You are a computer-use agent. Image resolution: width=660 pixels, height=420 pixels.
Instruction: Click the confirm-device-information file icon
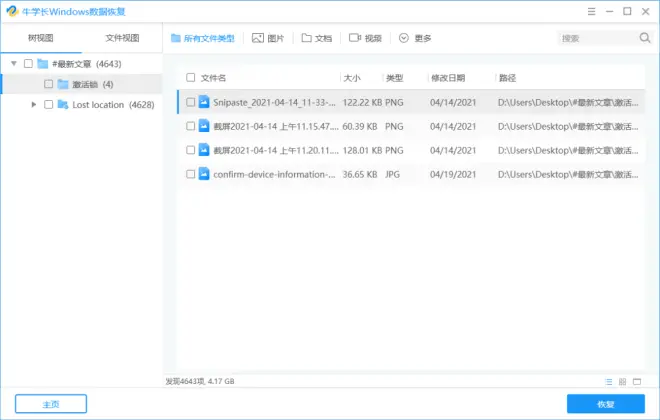tap(204, 174)
